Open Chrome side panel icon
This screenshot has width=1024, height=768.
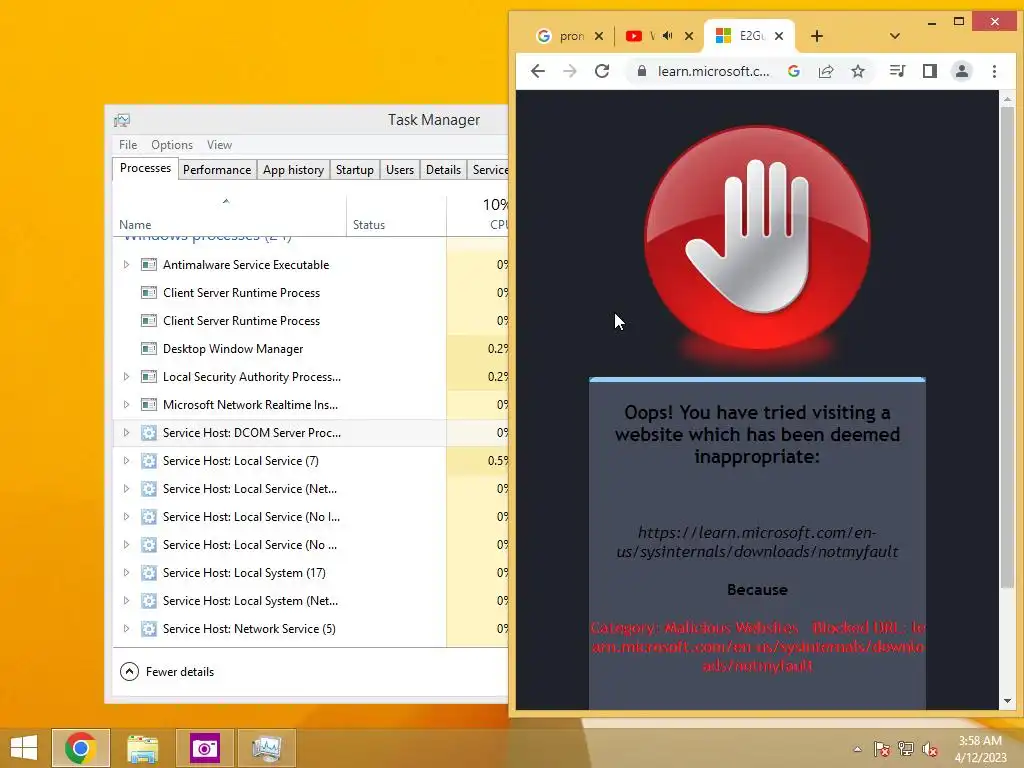point(929,71)
